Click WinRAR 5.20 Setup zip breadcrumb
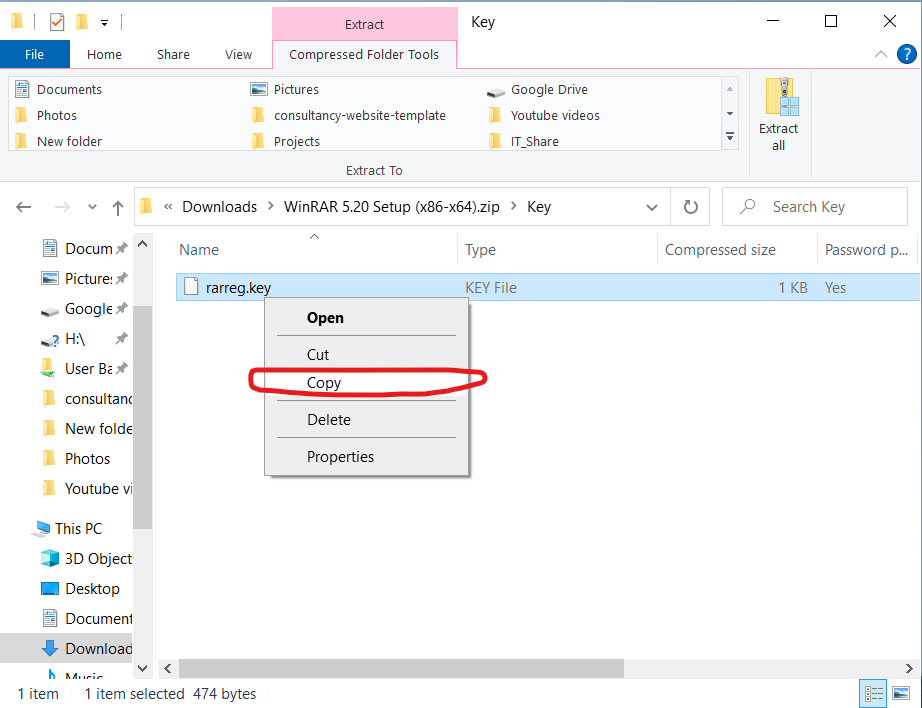The height and width of the screenshot is (708, 922). tap(392, 207)
